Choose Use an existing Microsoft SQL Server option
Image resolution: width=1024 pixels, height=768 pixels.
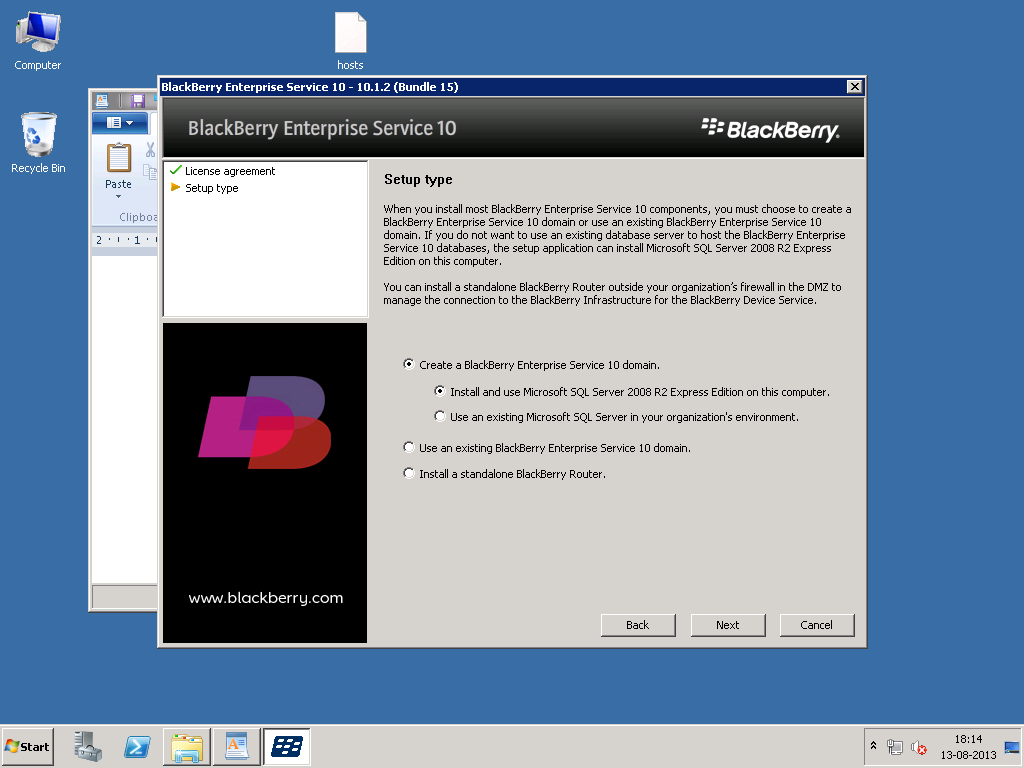pyautogui.click(x=440, y=416)
